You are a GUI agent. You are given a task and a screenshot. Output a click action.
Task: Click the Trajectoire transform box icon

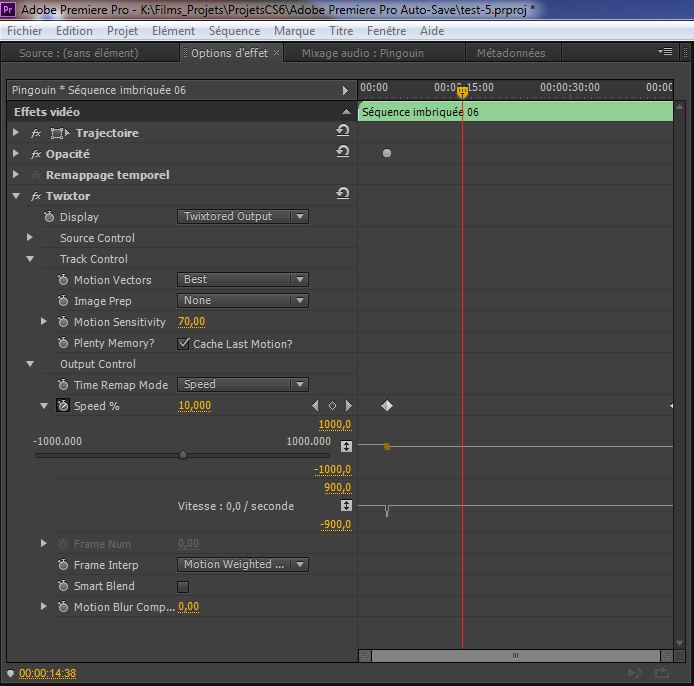pos(60,133)
